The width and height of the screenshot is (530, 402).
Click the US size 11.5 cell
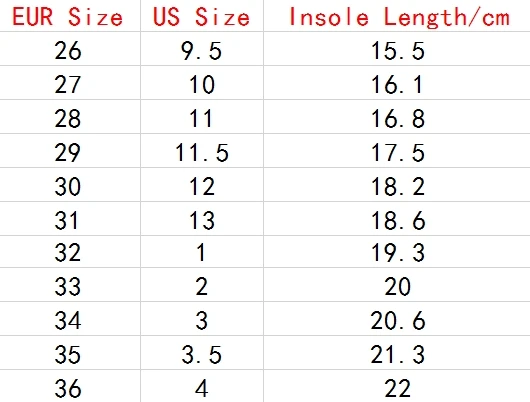click(202, 150)
